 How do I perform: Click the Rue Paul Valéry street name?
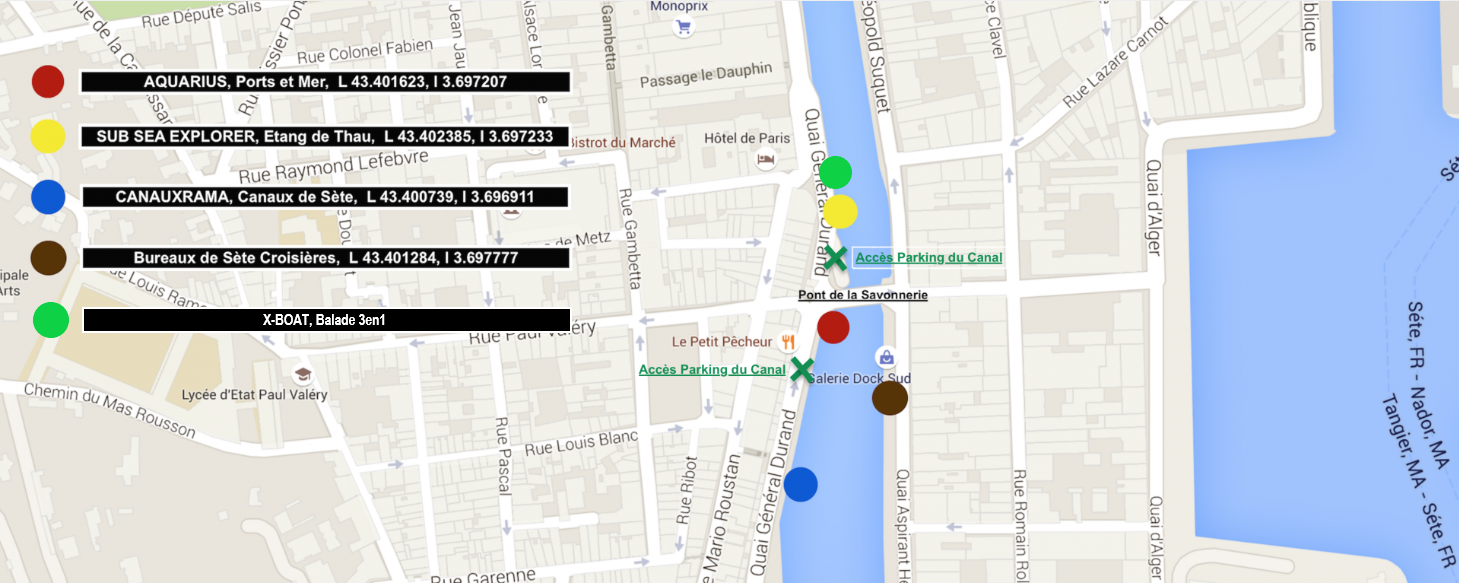click(533, 333)
